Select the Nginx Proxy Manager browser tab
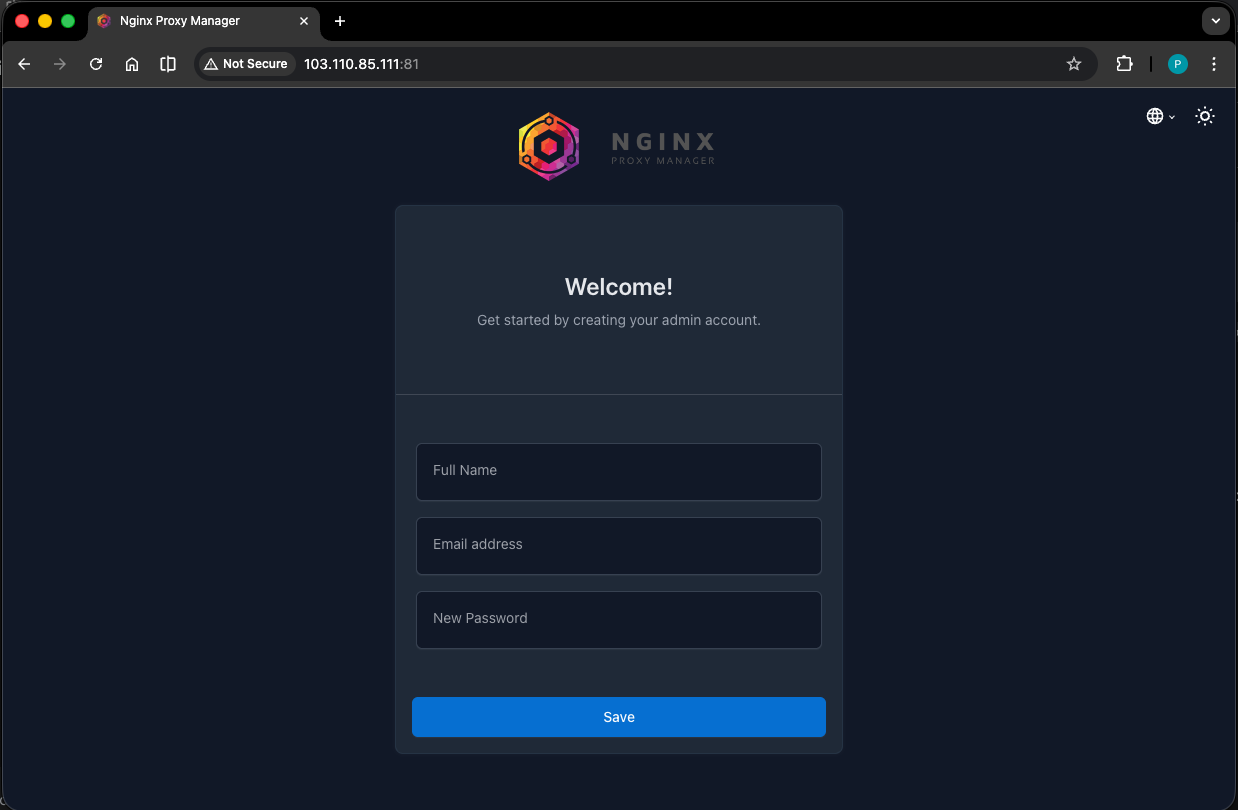 point(204,21)
